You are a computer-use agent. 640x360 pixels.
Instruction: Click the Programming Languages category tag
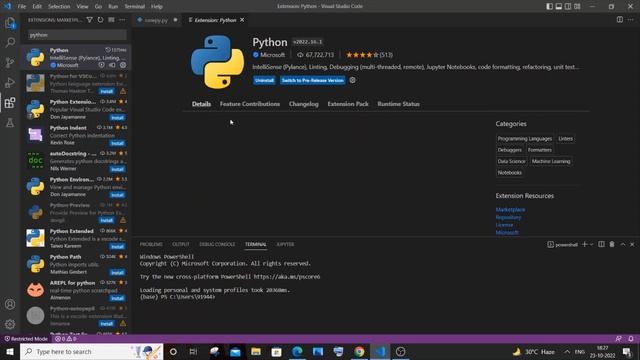click(524, 138)
